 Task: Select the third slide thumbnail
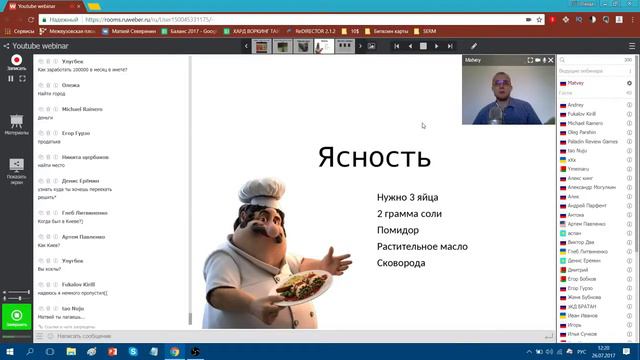(303, 46)
